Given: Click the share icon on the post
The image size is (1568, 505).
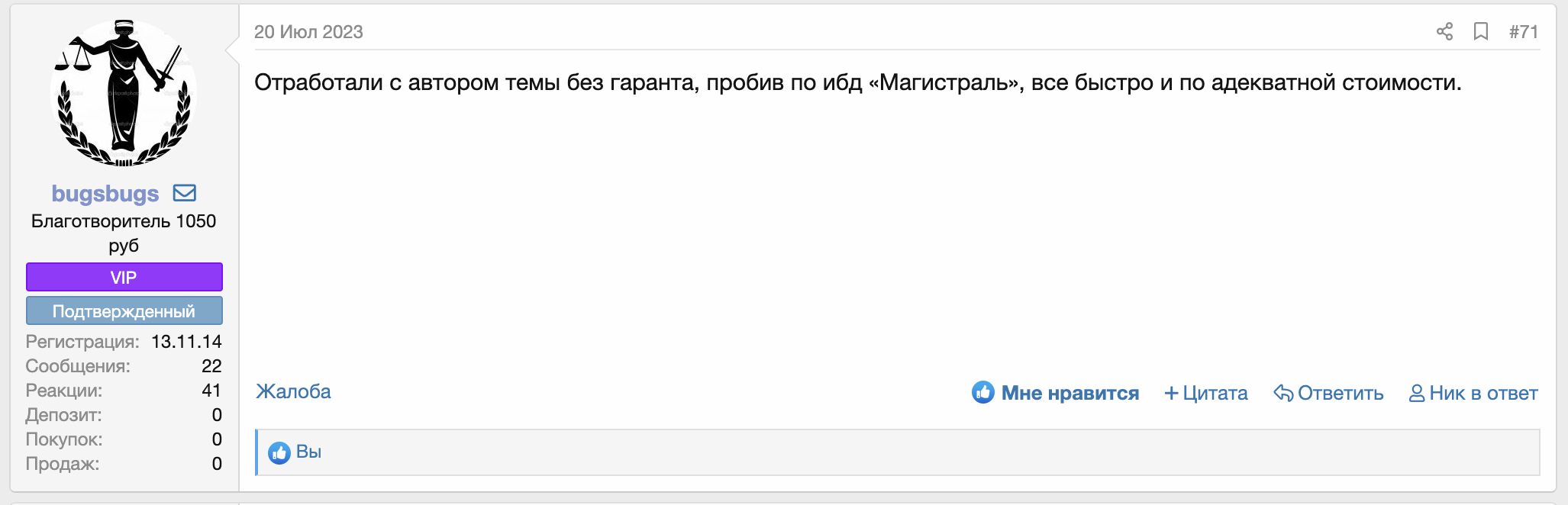Looking at the screenshot, I should [1444, 31].
